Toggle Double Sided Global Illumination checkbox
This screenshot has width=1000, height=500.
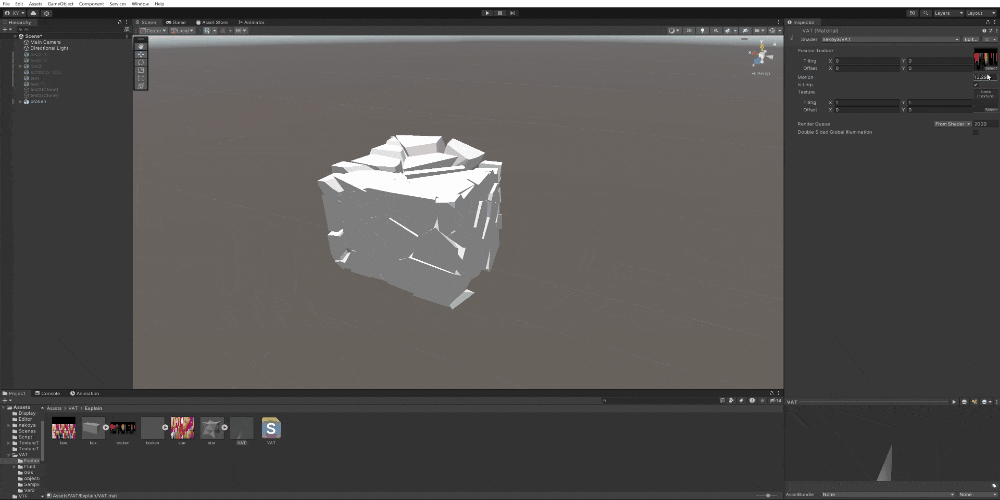coord(976,132)
